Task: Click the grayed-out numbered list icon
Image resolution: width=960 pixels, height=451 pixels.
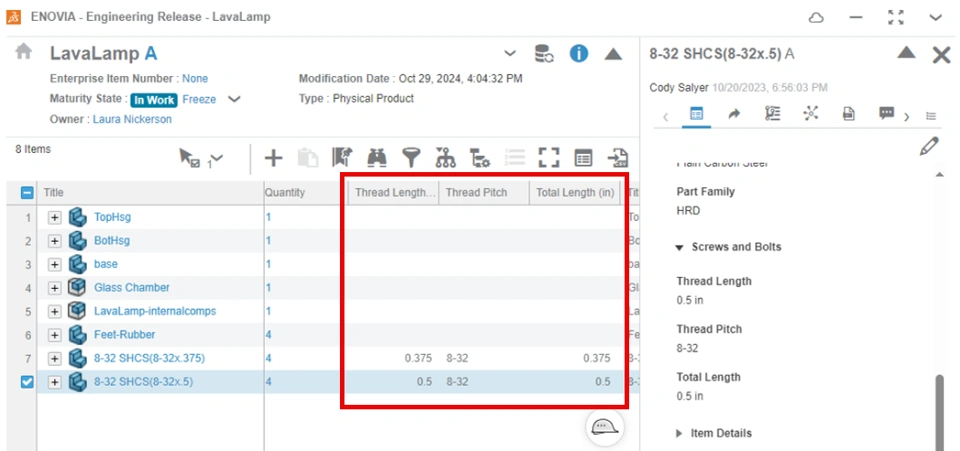Action: tap(515, 158)
